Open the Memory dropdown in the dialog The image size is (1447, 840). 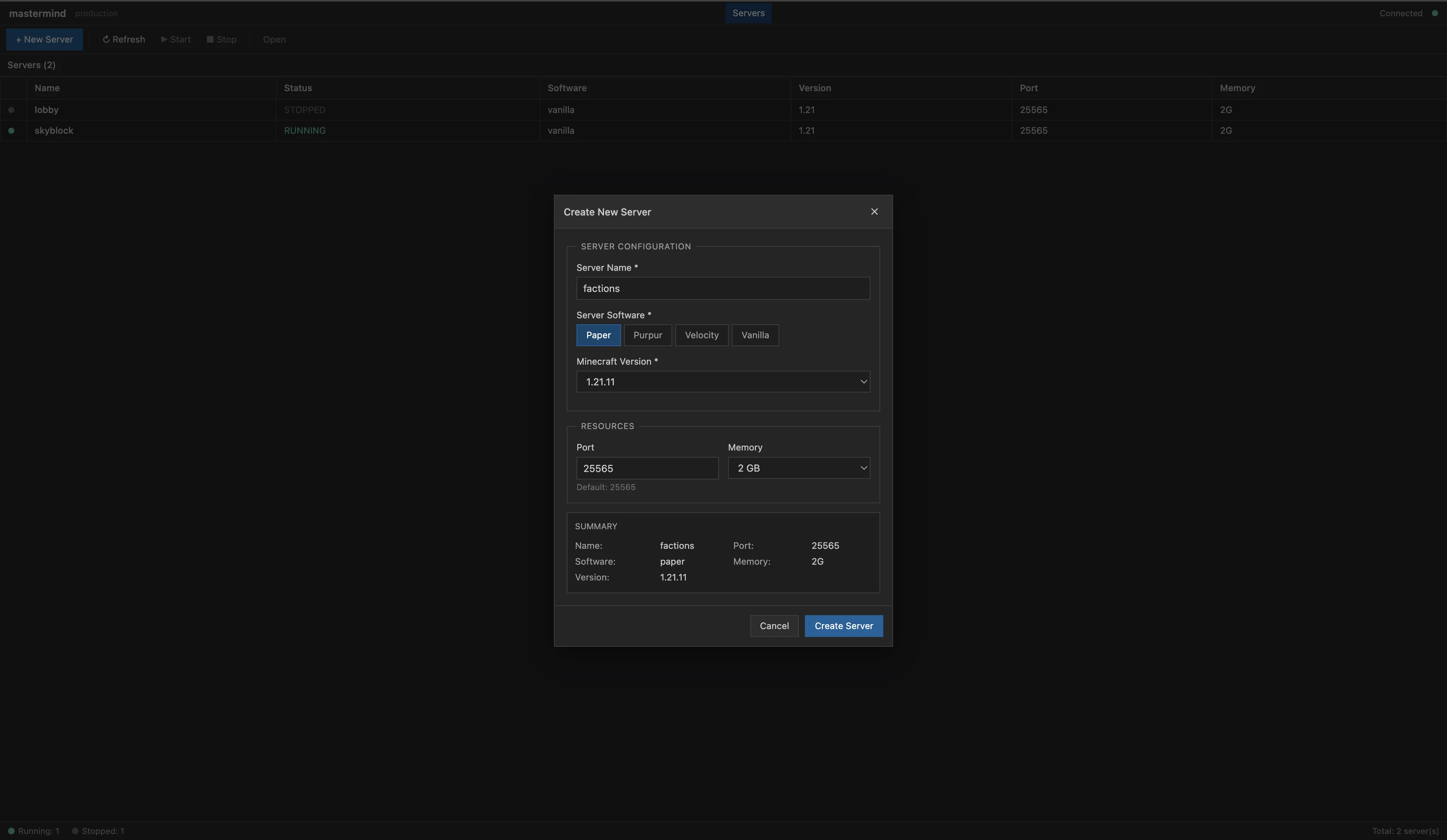(x=799, y=468)
